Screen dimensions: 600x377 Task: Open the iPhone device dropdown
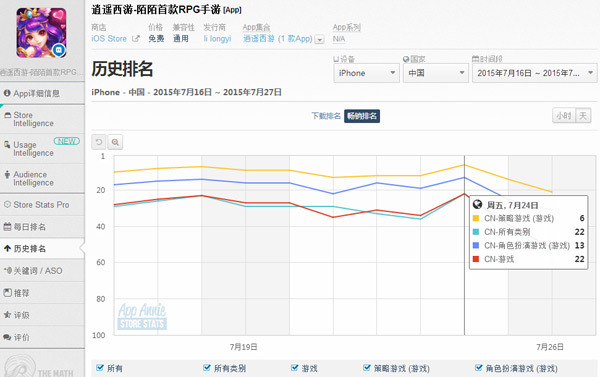coord(367,73)
